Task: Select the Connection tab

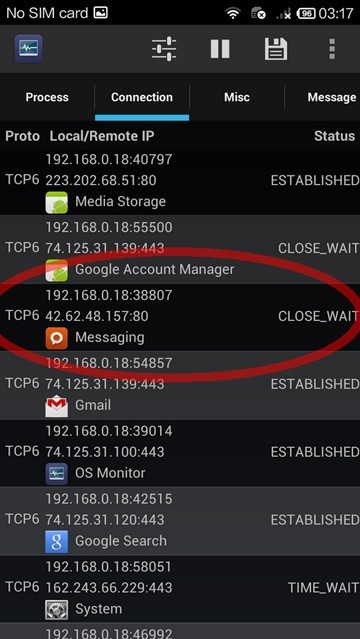Action: pyautogui.click(x=142, y=97)
